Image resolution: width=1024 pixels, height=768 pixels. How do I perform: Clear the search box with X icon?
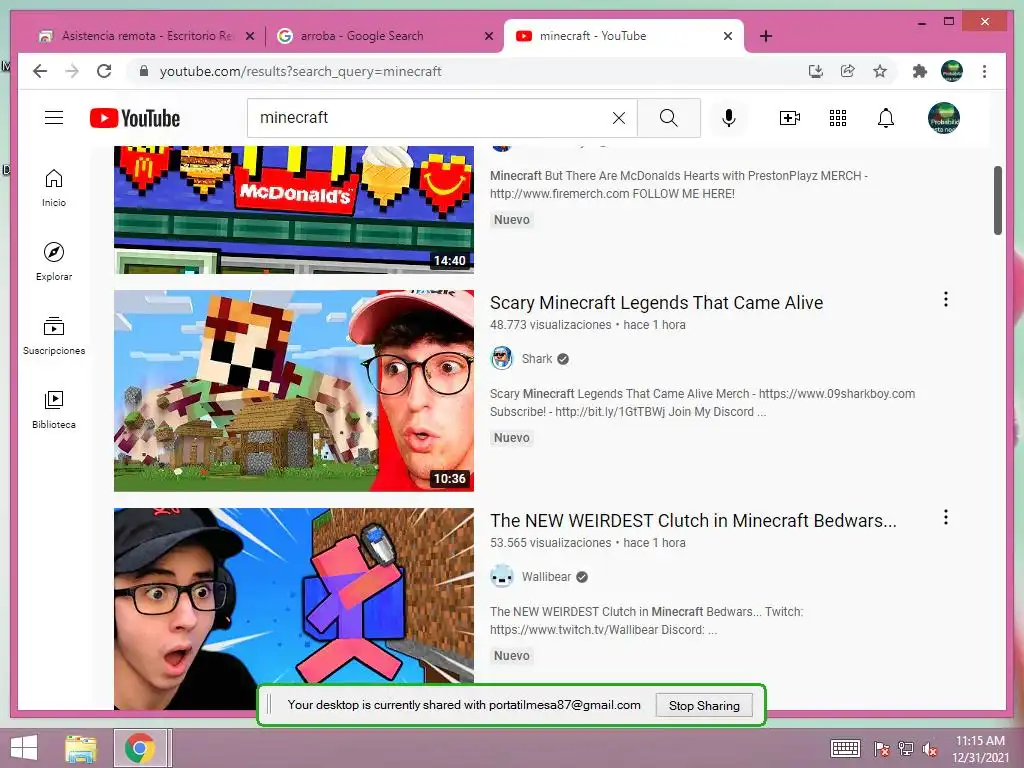[618, 118]
